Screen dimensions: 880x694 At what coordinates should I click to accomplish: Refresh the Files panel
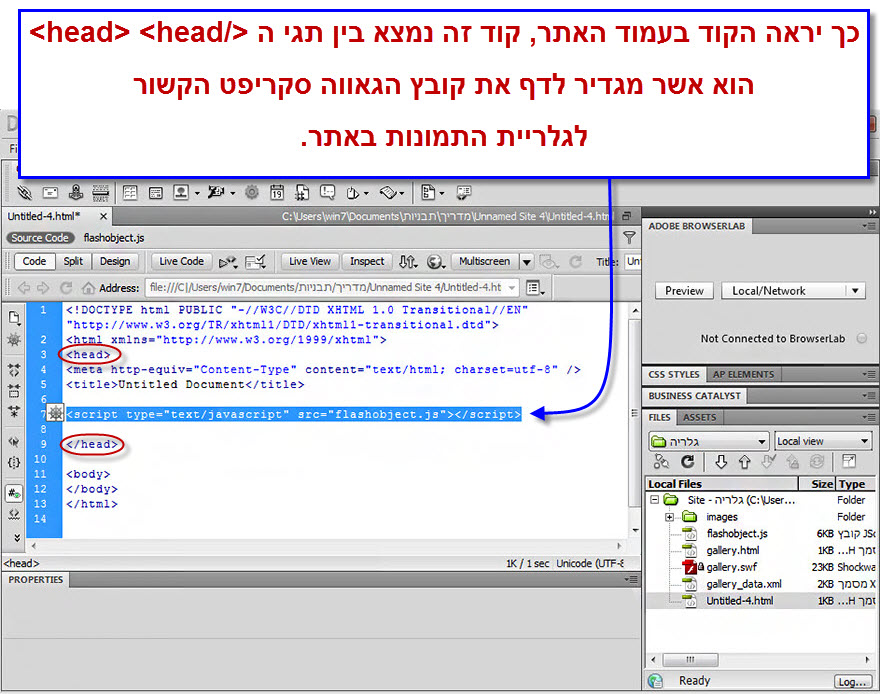pos(688,462)
